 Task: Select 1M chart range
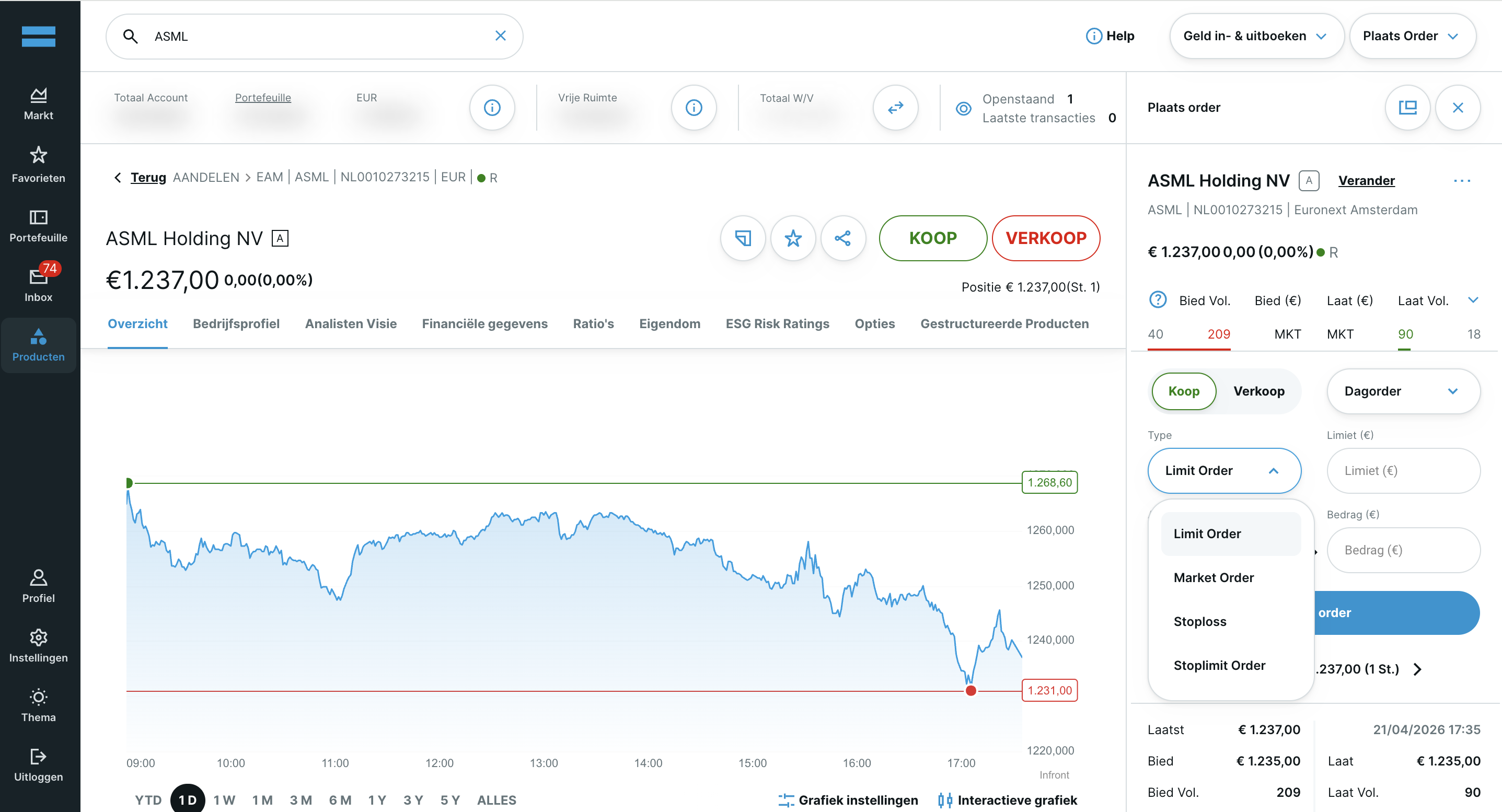[262, 800]
